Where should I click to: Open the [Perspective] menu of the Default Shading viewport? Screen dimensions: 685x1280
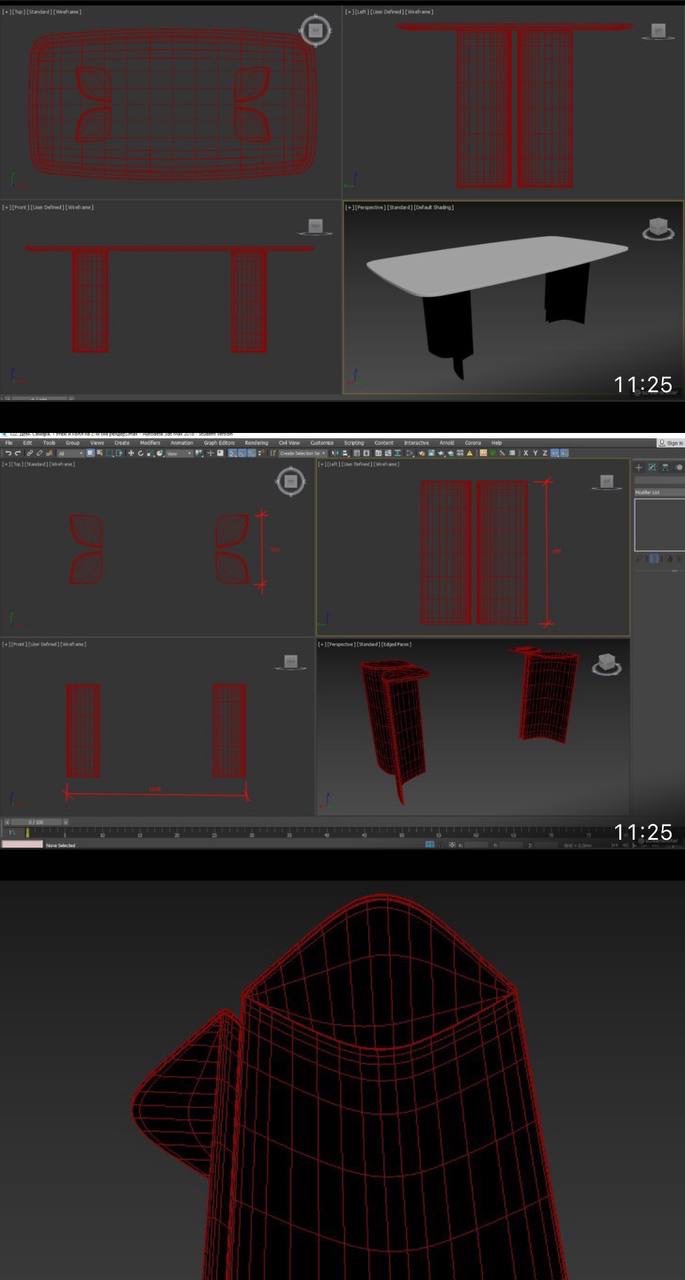[x=369, y=207]
